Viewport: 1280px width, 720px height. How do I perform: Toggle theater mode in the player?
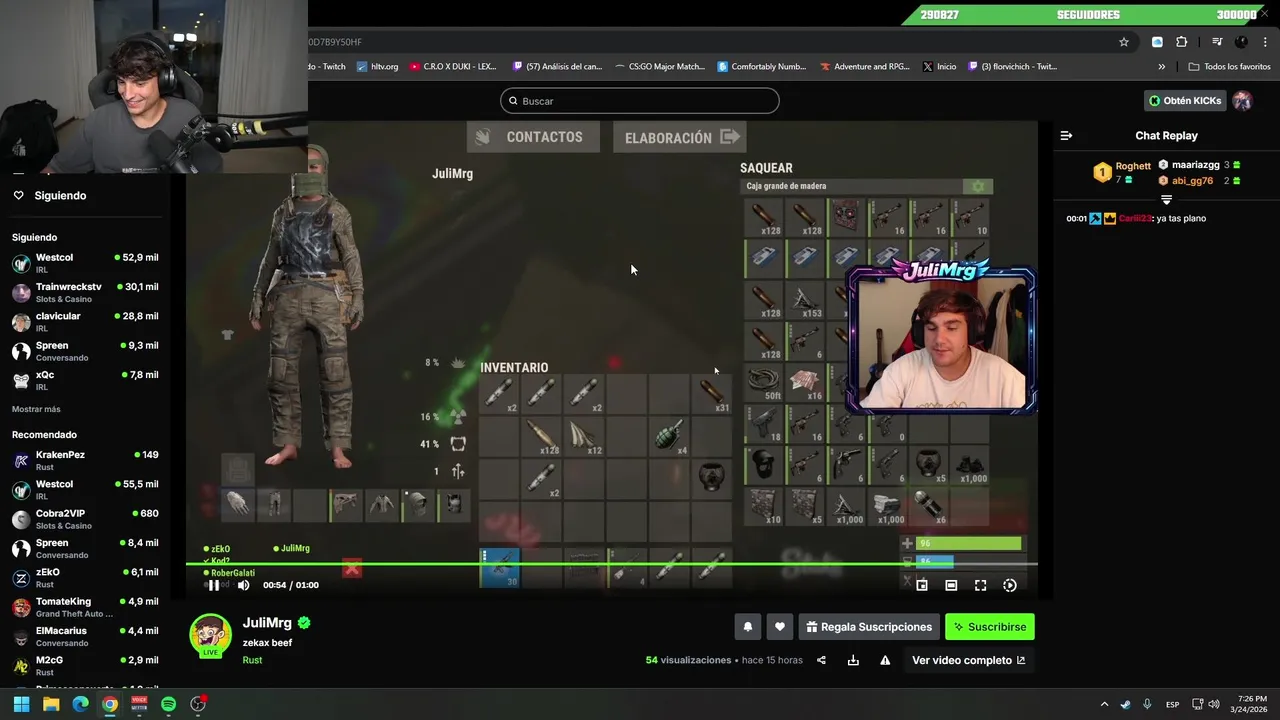point(951,585)
